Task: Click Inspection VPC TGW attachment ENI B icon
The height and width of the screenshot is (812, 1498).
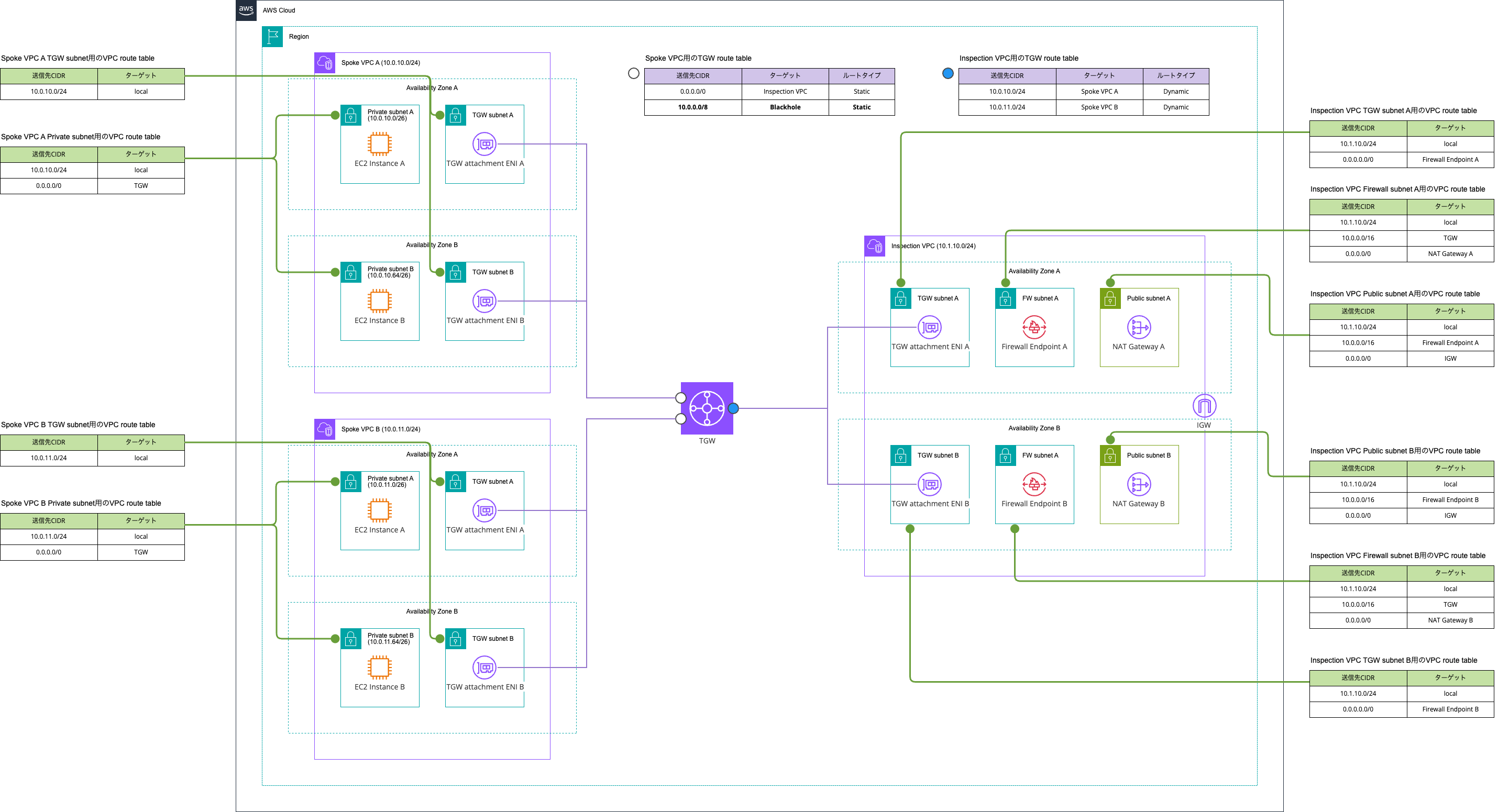Action: coord(930,484)
